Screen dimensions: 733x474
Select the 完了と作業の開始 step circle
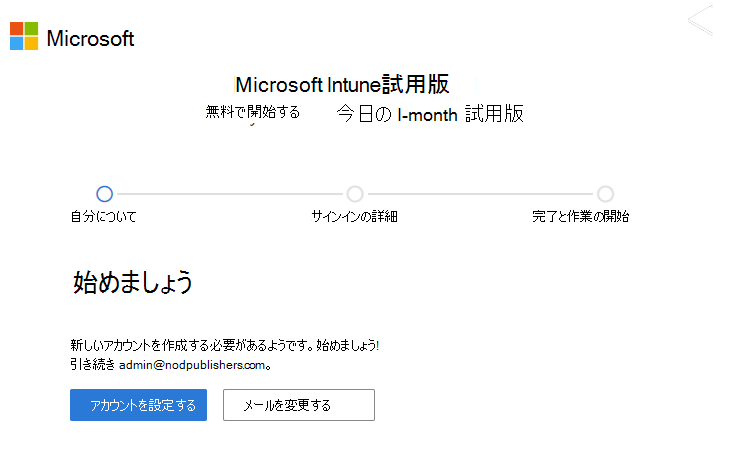point(605,194)
